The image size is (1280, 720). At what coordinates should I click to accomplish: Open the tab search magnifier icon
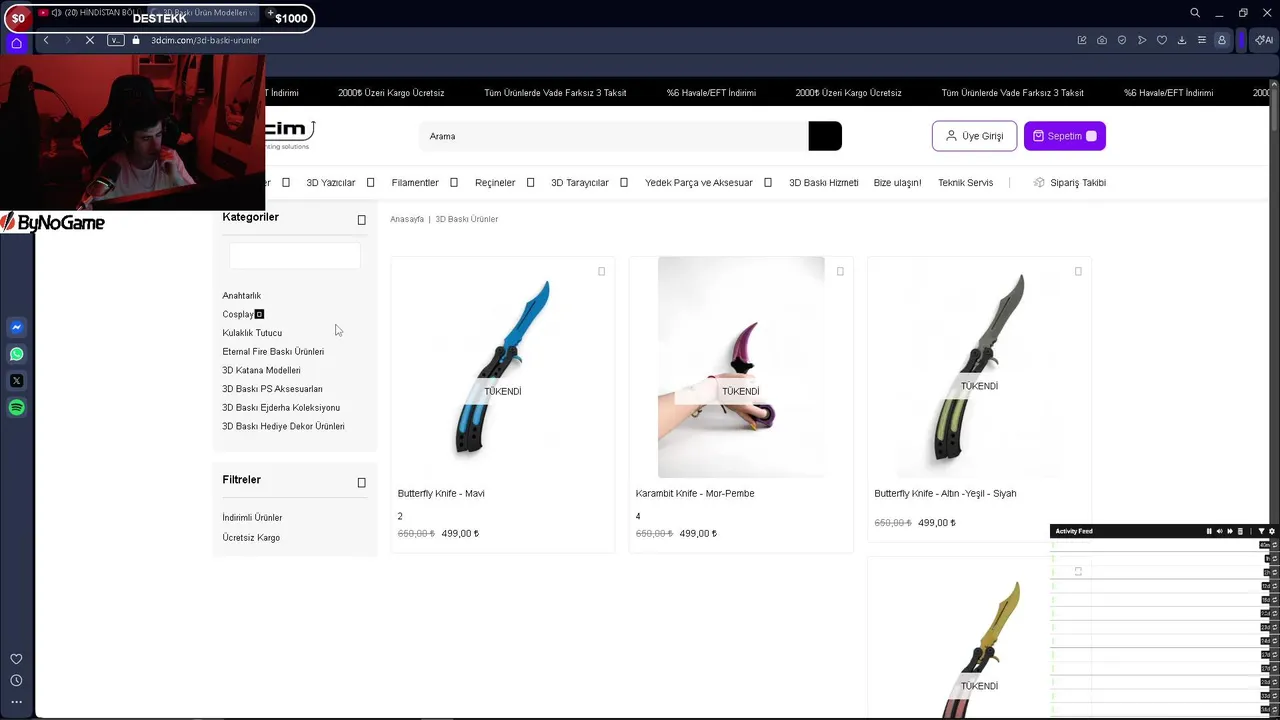coord(1195,13)
